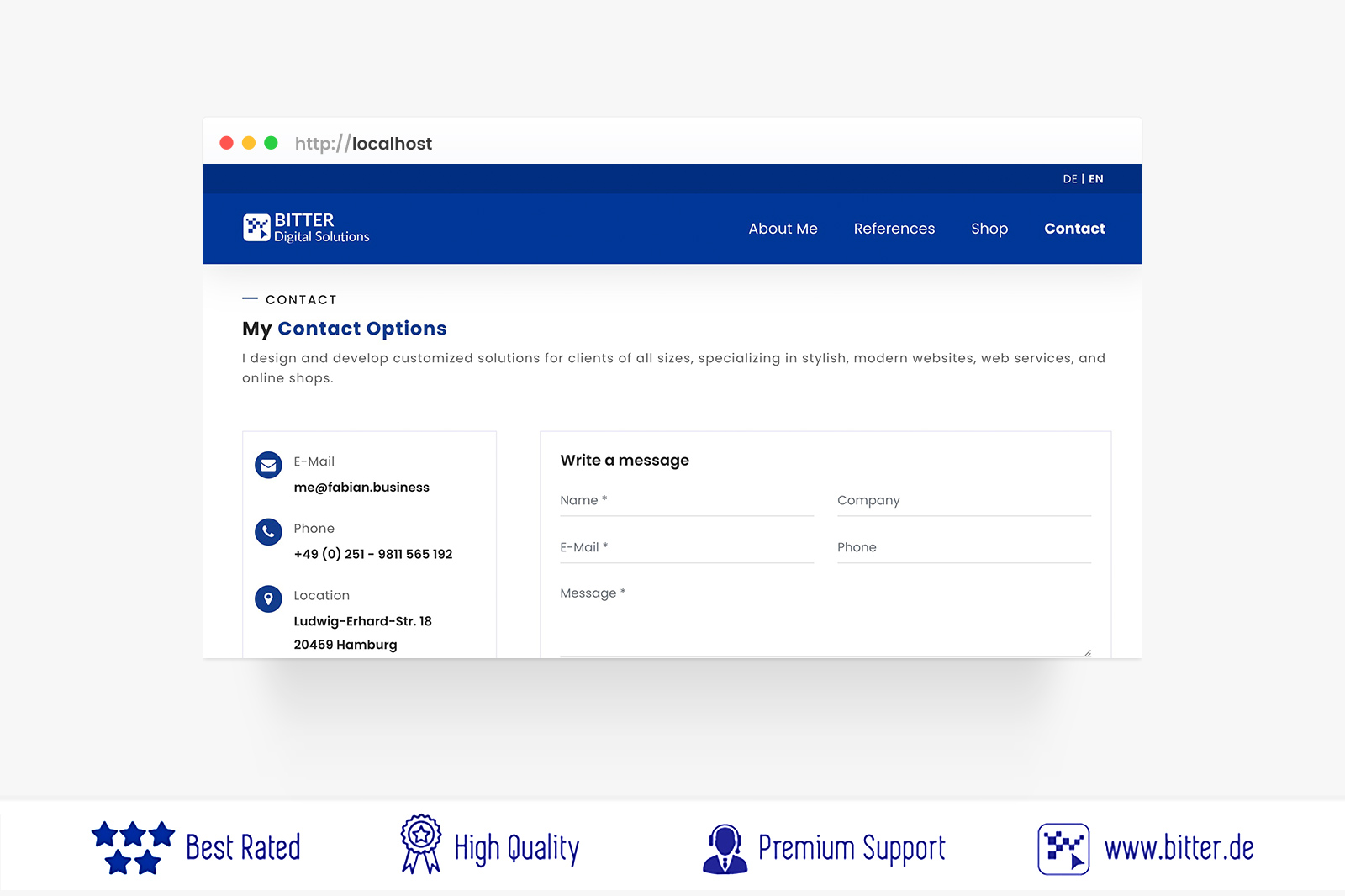Screen dimensions: 1345x896
Task: Click the 20459 Hamburg text
Action: 345,645
